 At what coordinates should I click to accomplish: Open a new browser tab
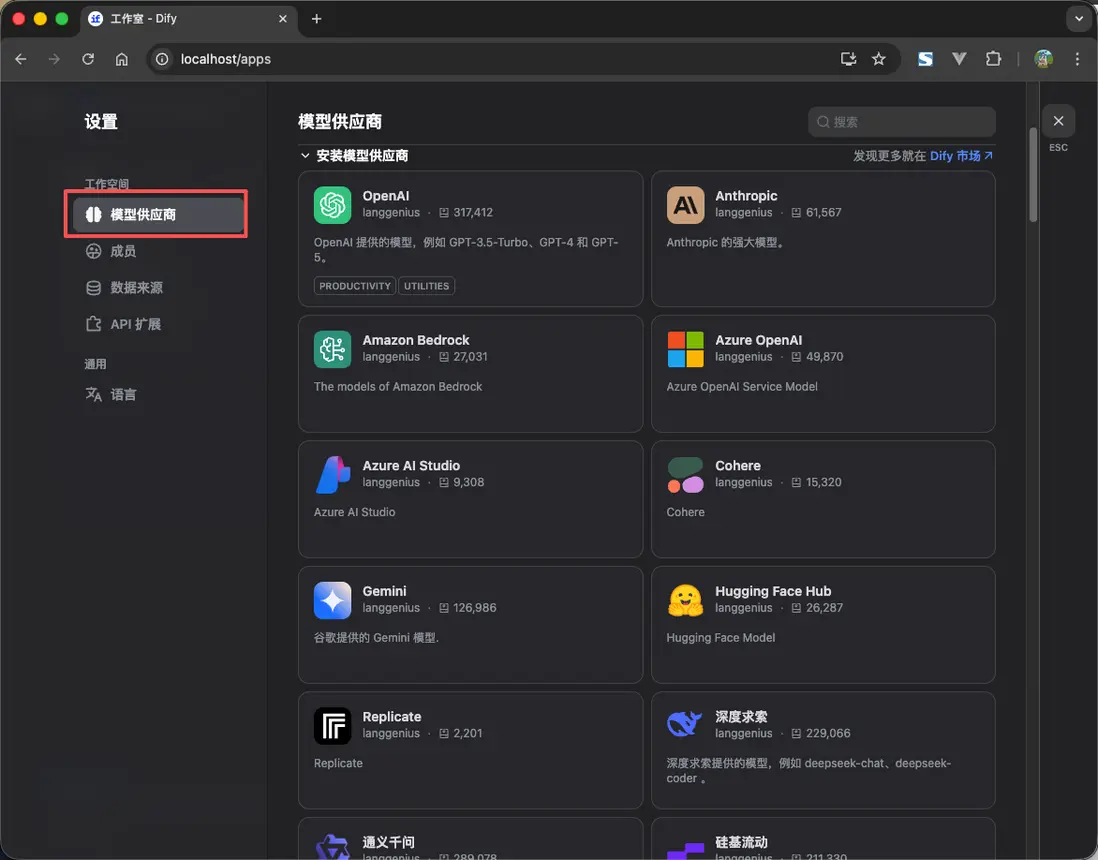tap(317, 19)
